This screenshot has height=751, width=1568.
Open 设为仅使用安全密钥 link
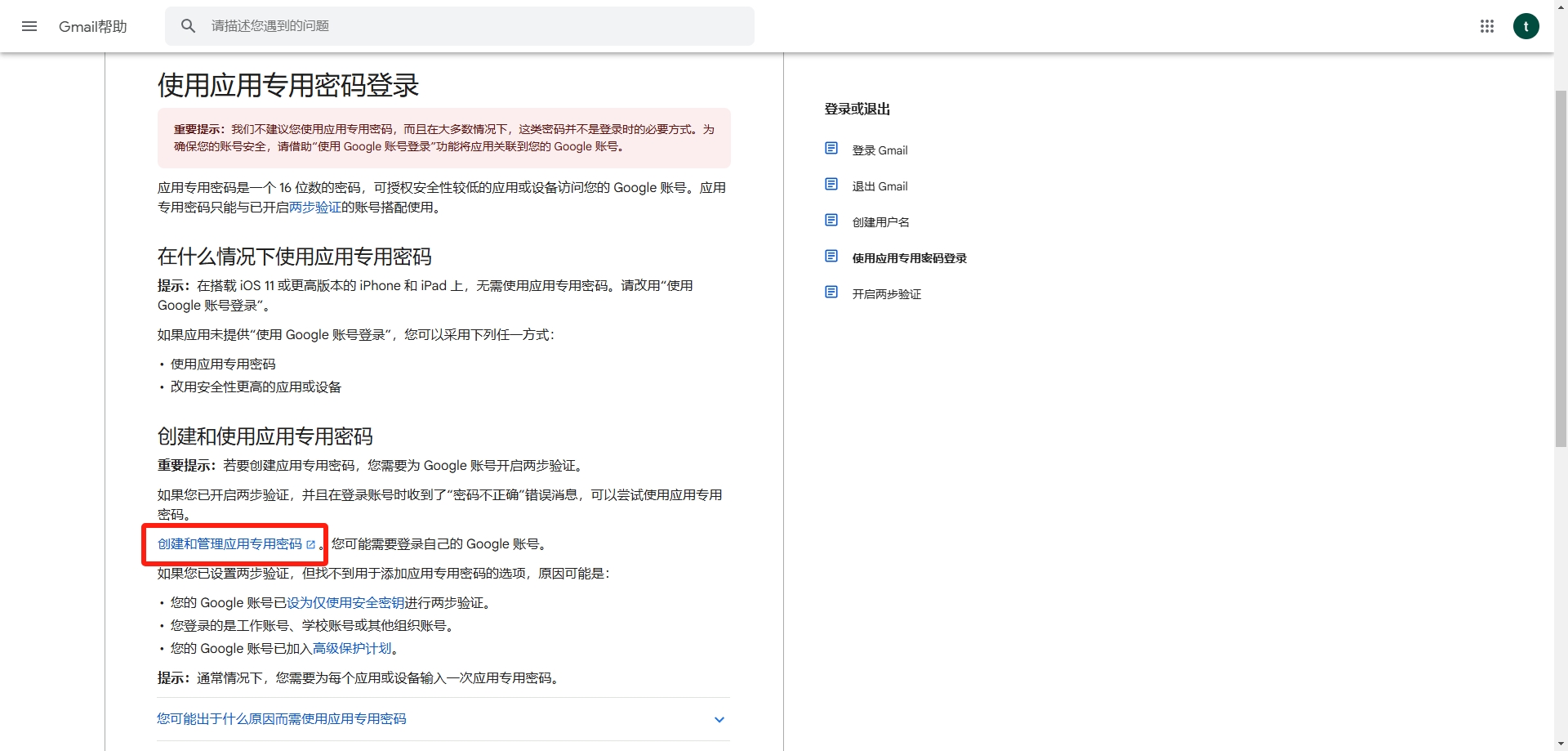click(345, 603)
